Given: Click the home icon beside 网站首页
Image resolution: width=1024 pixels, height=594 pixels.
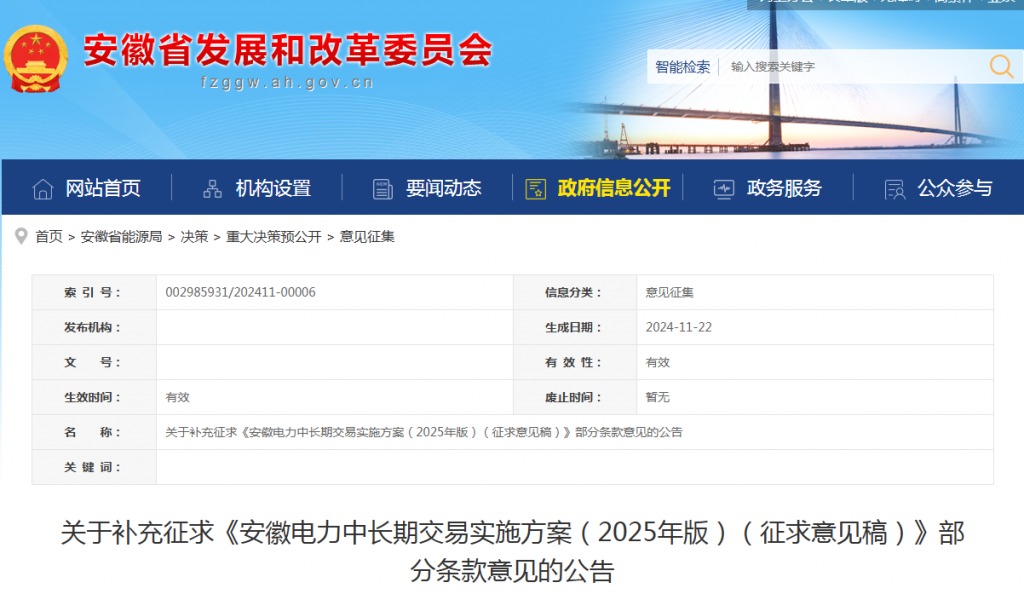Looking at the screenshot, I should (x=43, y=189).
